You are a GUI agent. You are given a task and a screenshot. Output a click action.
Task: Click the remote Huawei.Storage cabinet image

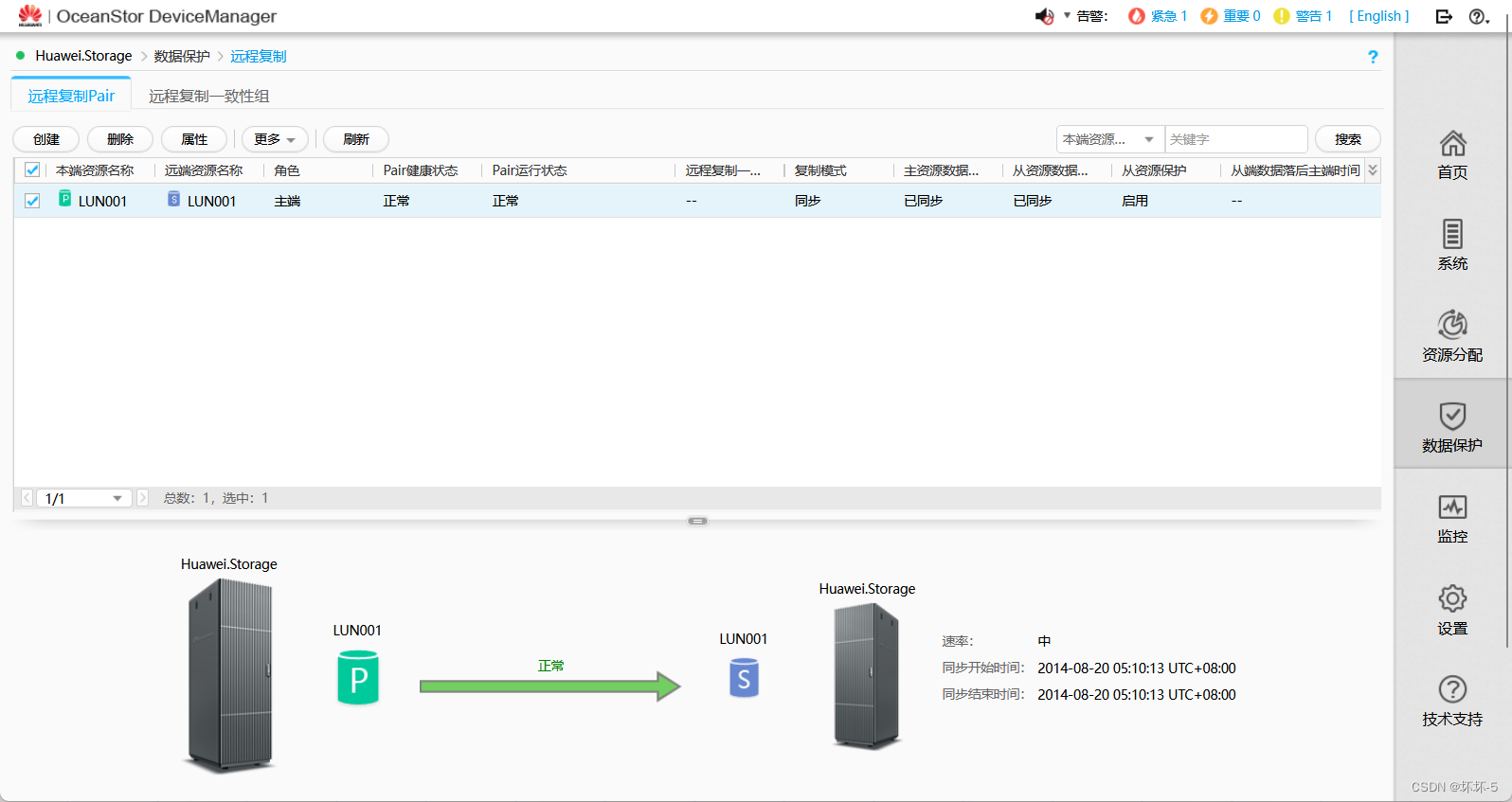[x=866, y=676]
